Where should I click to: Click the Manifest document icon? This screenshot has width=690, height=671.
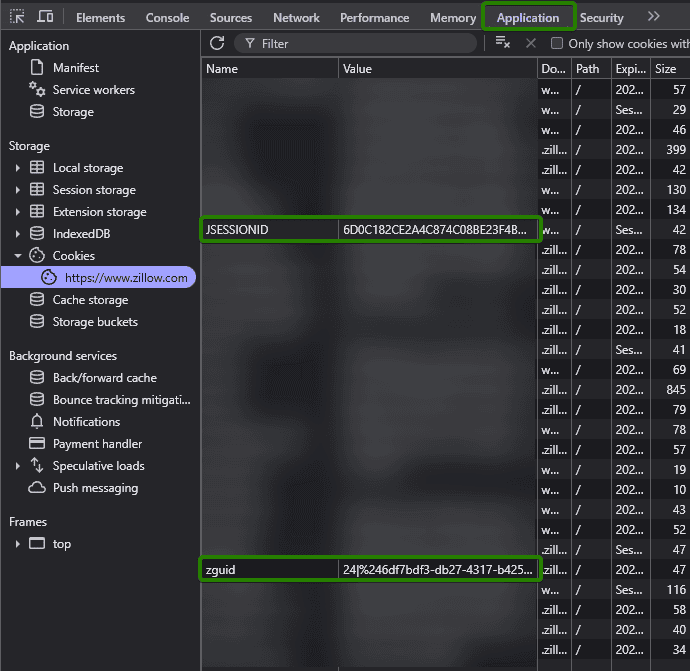point(37,67)
